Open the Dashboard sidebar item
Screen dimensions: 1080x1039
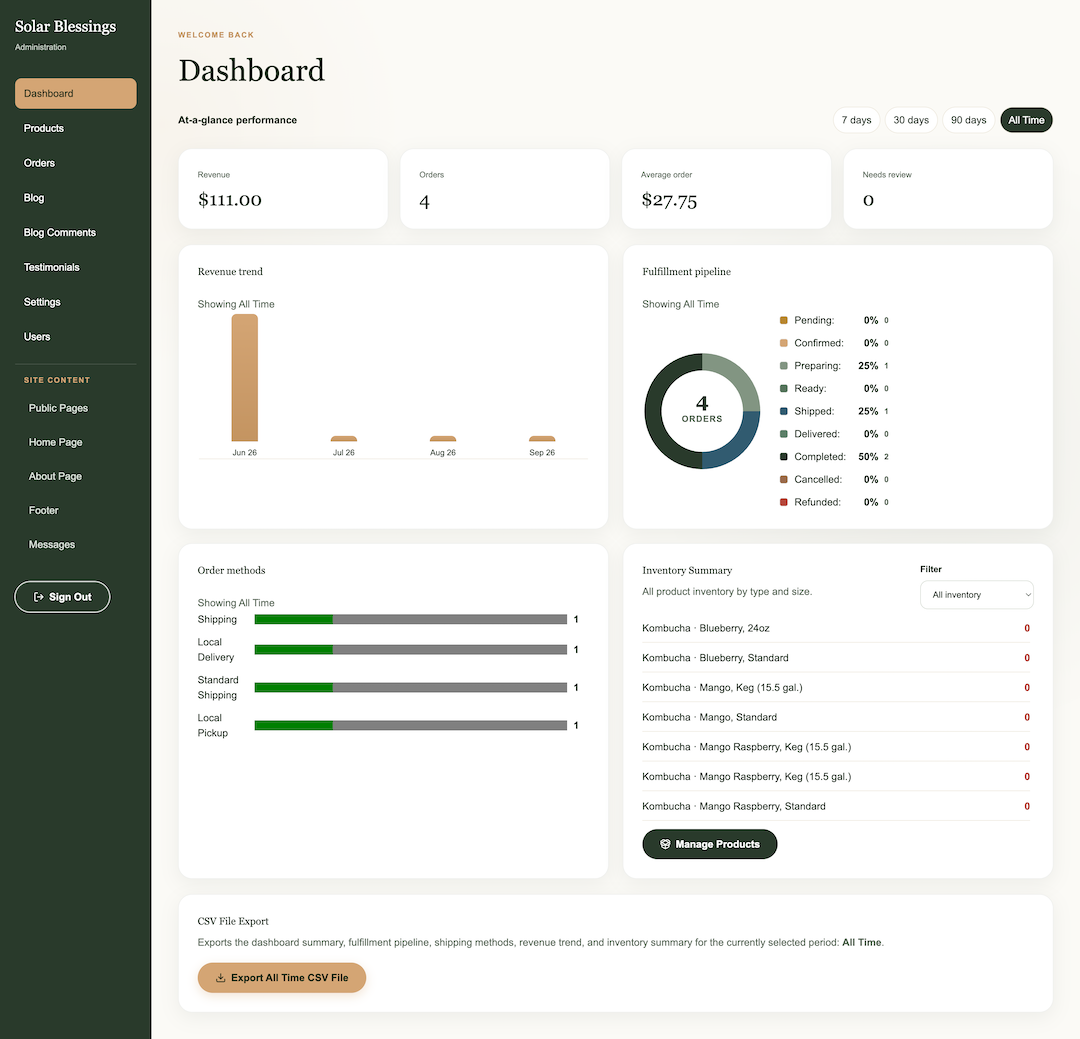(x=76, y=94)
